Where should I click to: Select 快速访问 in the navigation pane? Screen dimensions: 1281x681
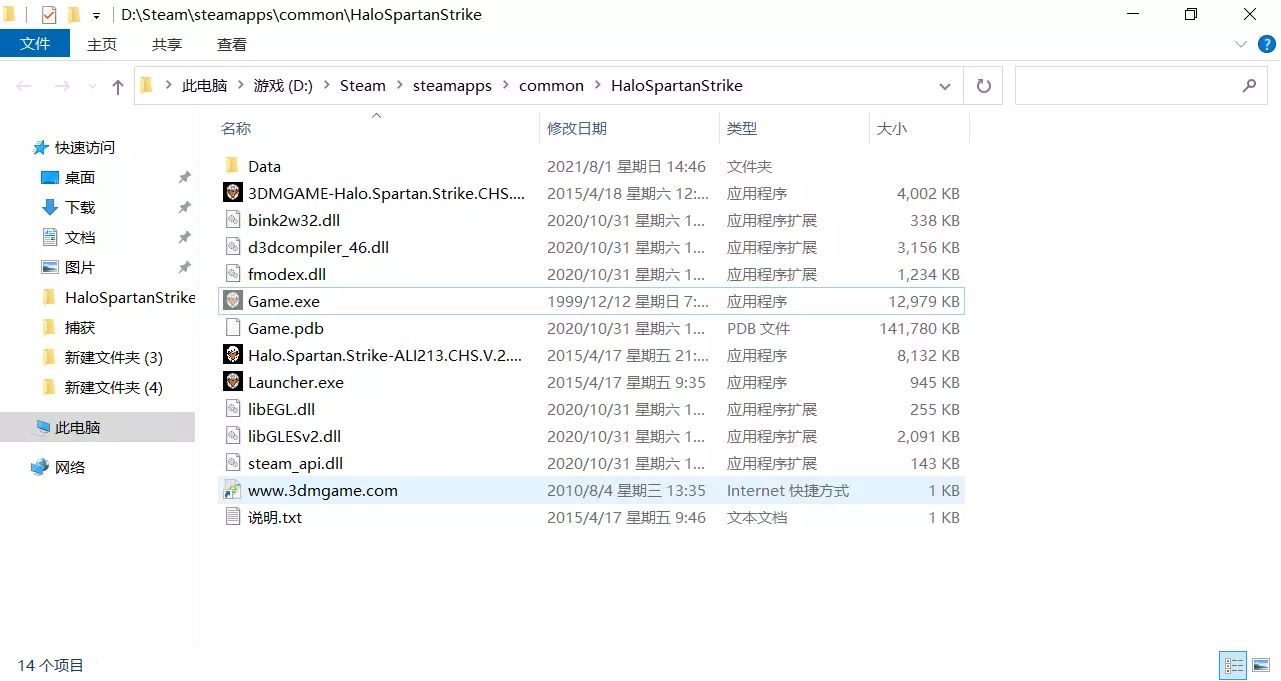point(85,147)
